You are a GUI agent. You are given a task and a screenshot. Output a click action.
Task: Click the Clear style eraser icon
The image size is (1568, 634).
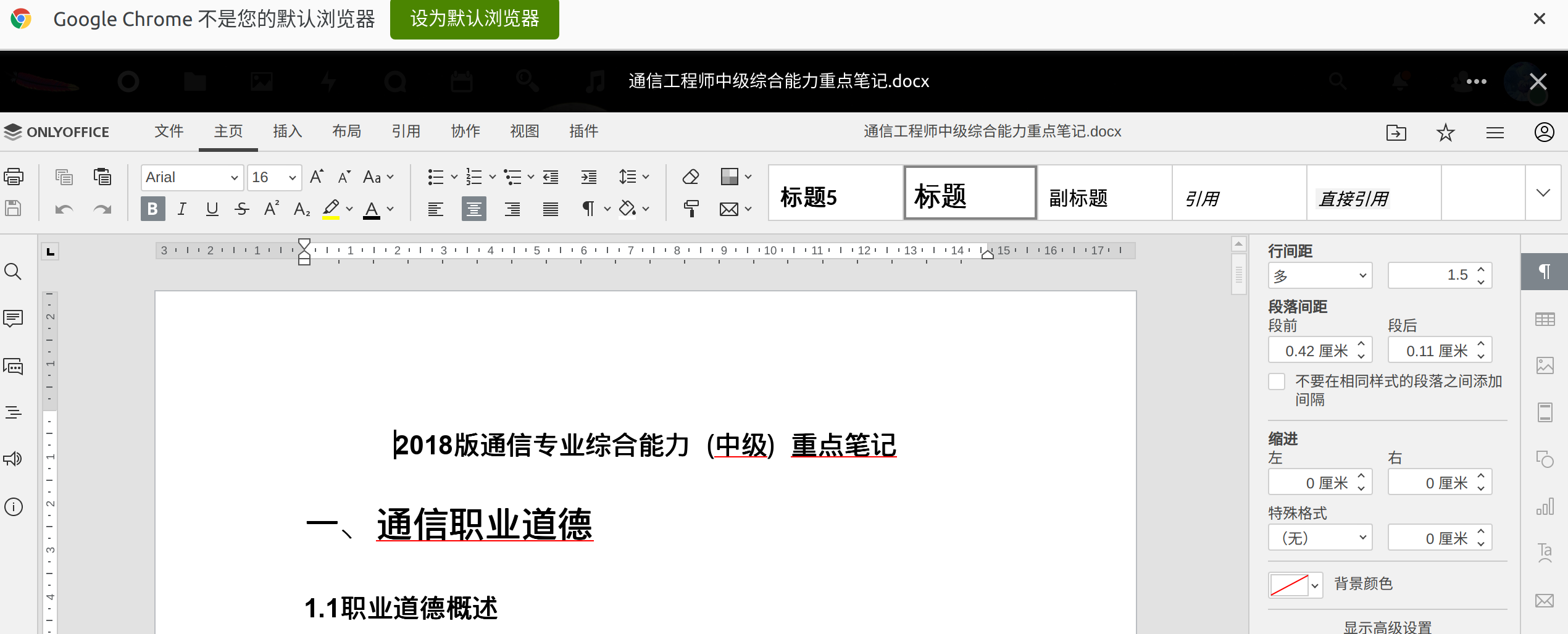point(691,177)
